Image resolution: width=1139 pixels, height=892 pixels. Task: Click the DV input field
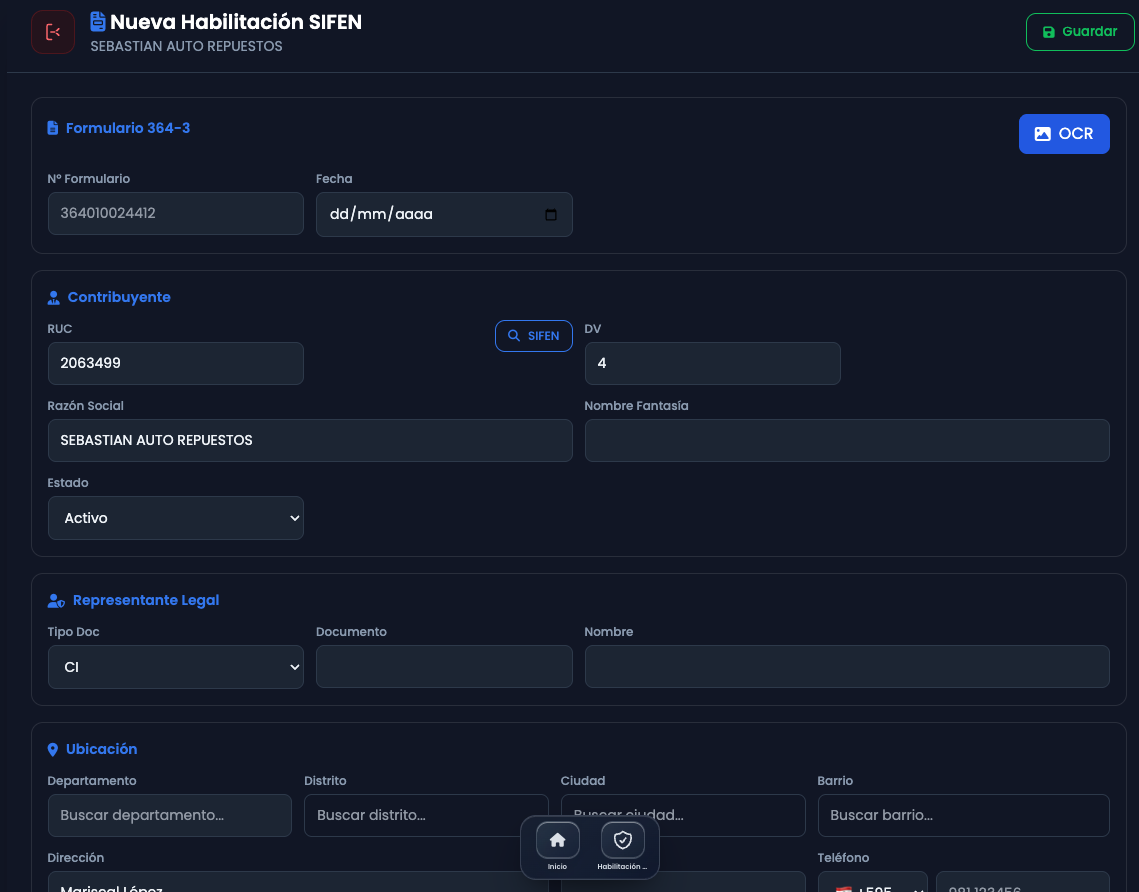[x=712, y=364]
